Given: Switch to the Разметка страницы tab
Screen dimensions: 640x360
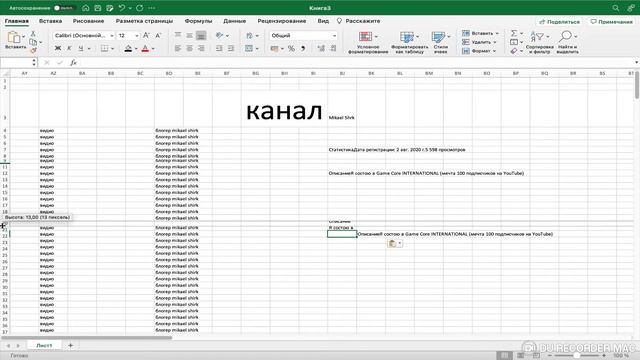Looking at the screenshot, I should click(x=144, y=21).
